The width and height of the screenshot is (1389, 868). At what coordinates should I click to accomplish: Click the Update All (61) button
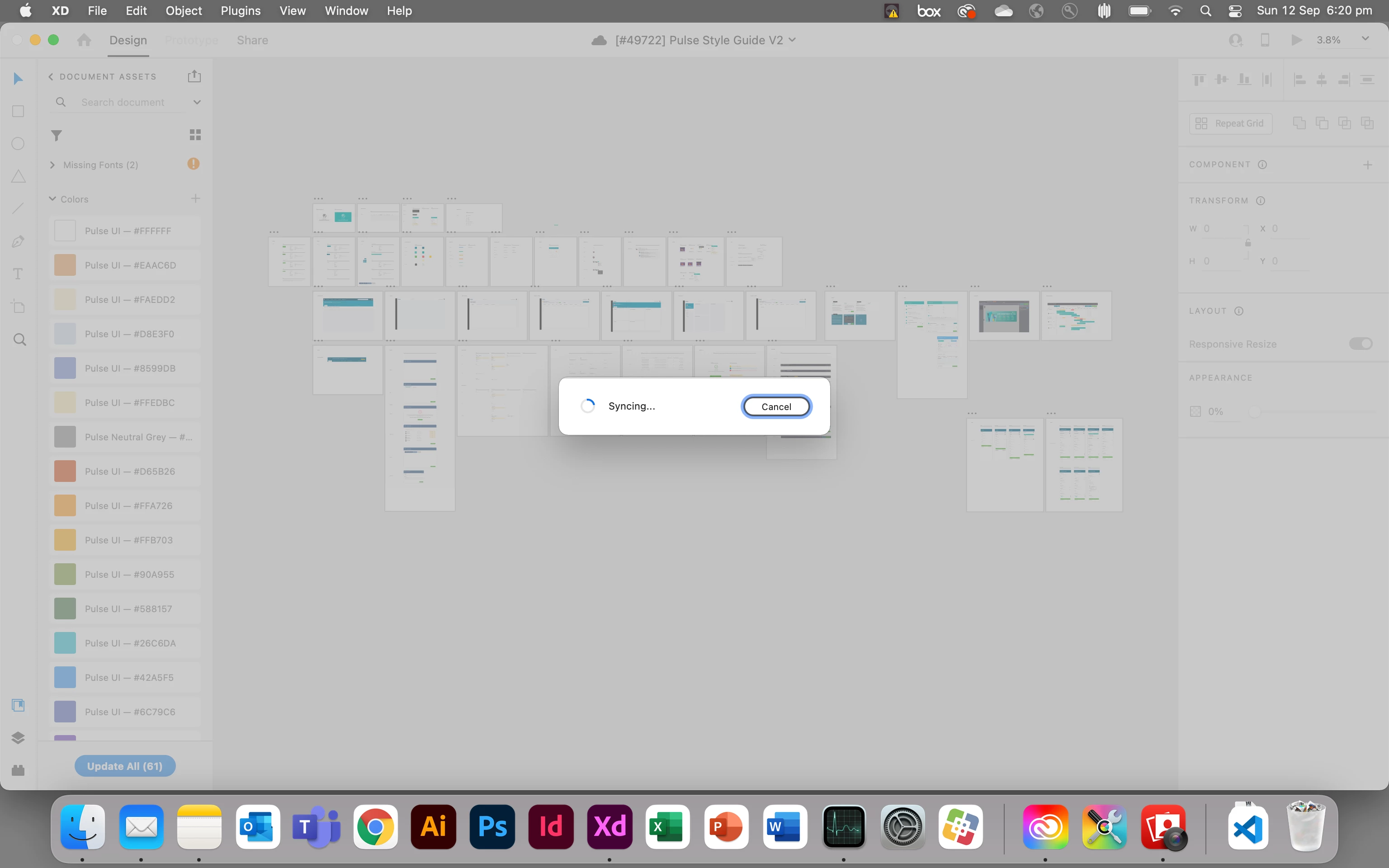click(x=124, y=766)
